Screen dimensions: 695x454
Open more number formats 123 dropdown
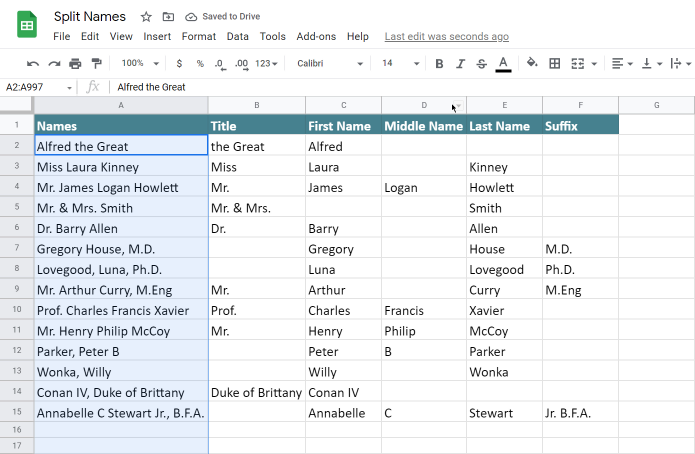(x=266, y=63)
